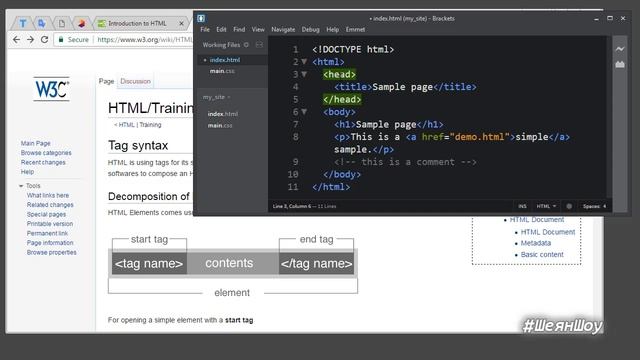
Task: Click the Permanent link entry
Action: pyautogui.click(x=47, y=233)
